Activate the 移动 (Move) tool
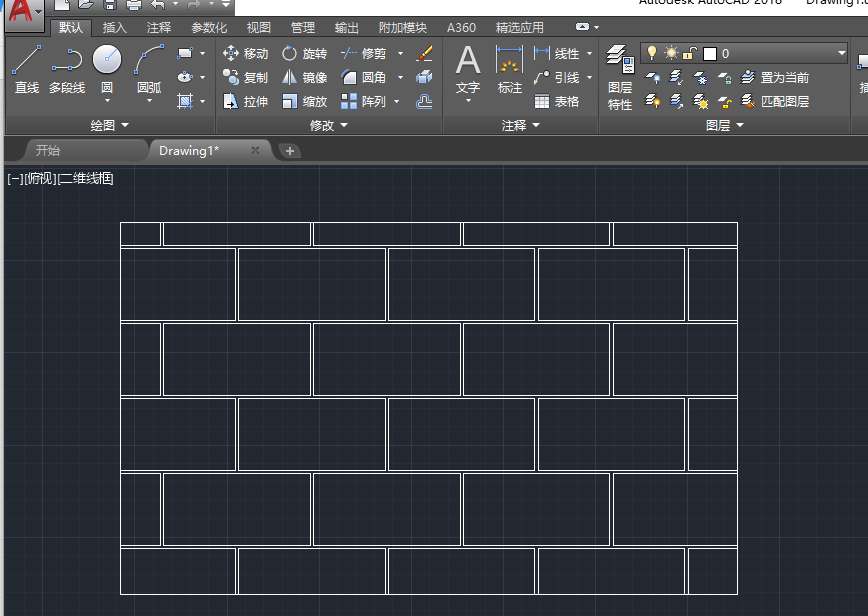The width and height of the screenshot is (868, 616). (x=245, y=53)
